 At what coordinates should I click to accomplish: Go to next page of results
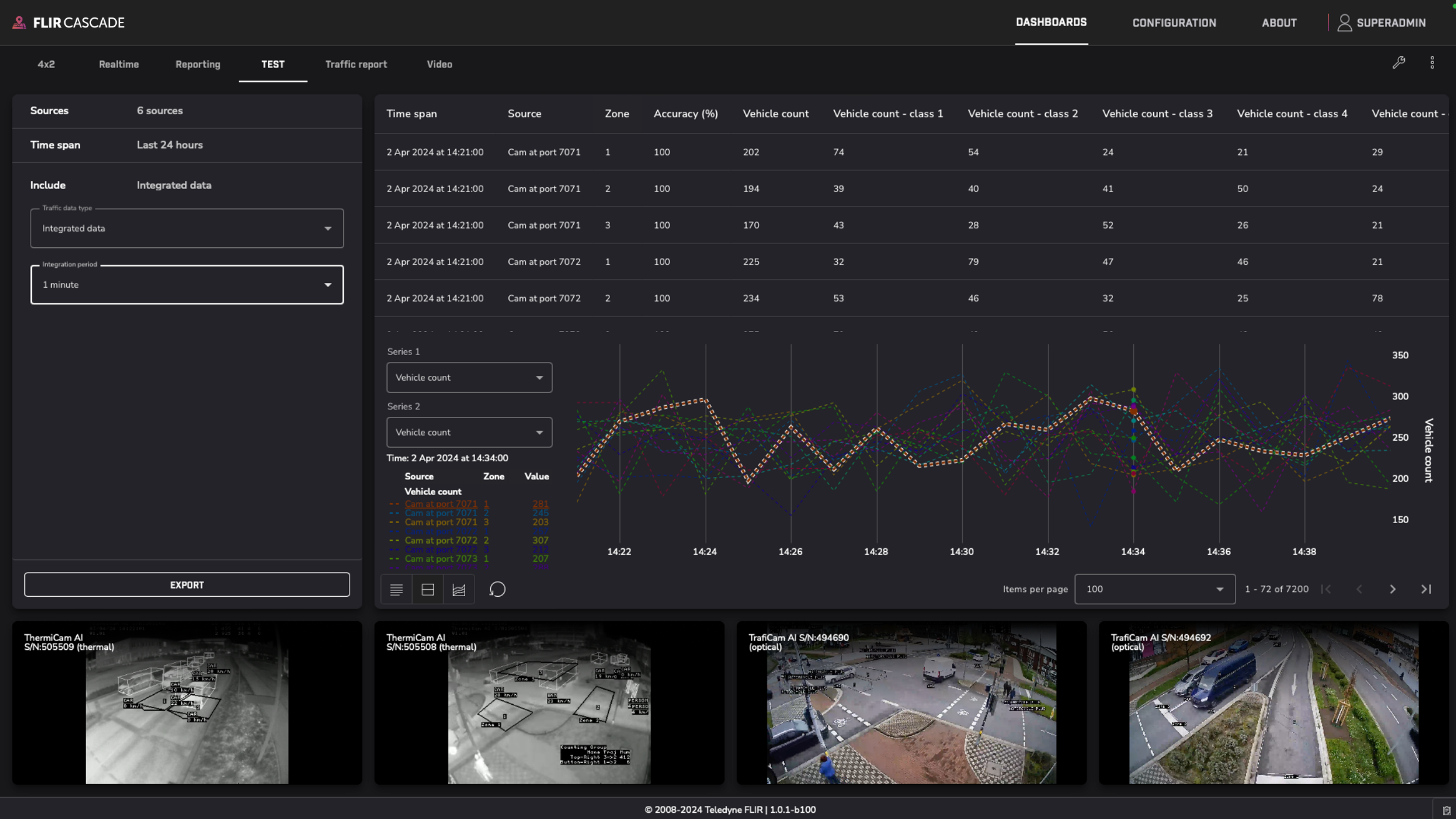tap(1392, 589)
